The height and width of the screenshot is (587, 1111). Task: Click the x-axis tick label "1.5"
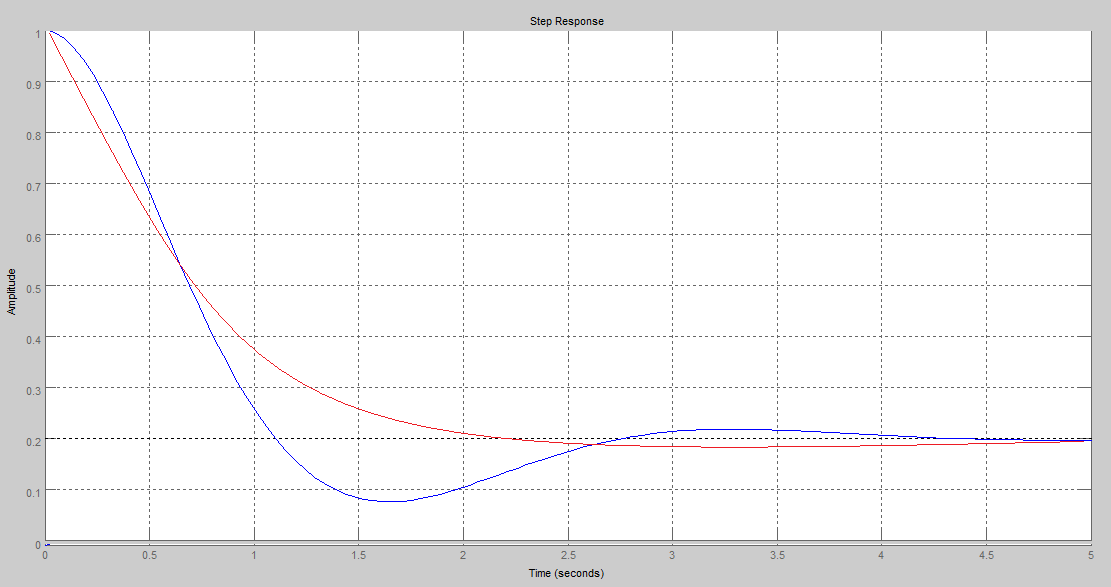(x=359, y=555)
